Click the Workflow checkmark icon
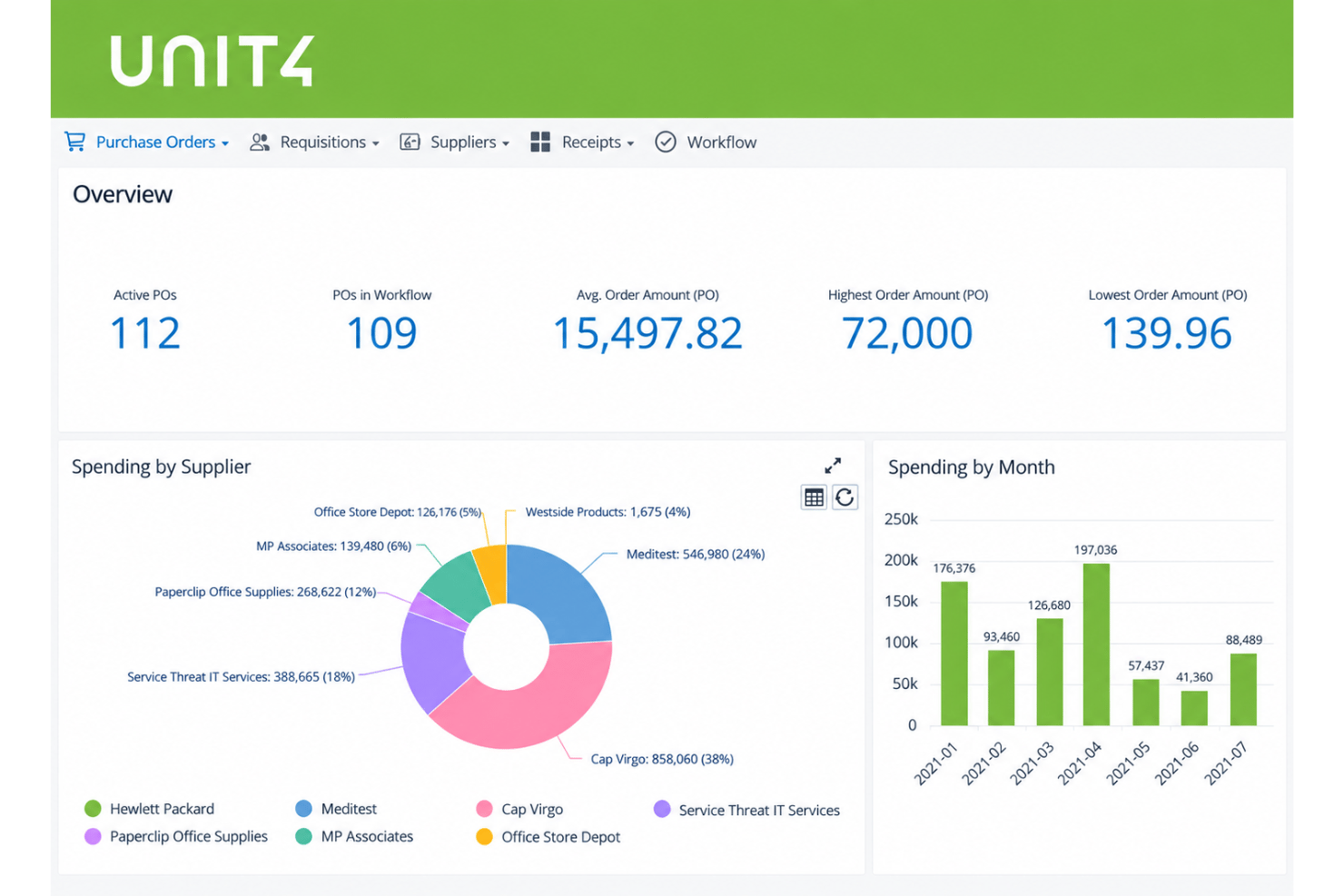 pos(666,142)
